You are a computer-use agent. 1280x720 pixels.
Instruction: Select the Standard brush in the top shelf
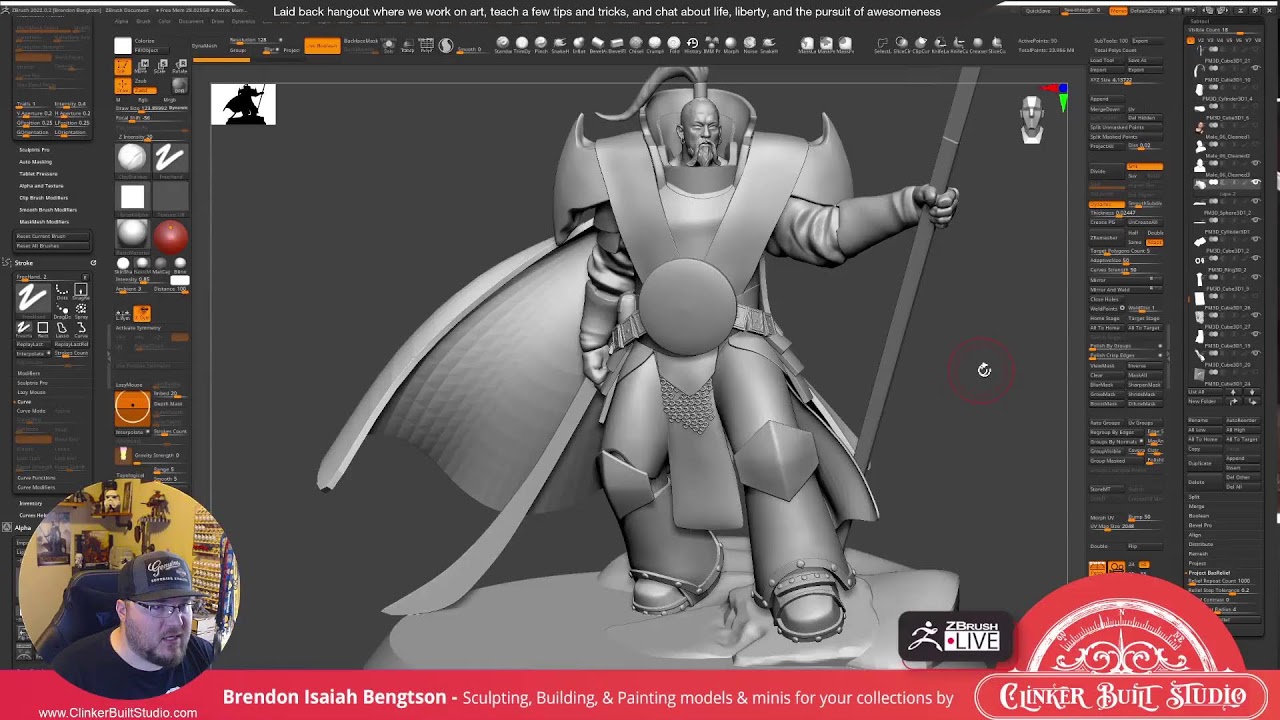[x=502, y=43]
